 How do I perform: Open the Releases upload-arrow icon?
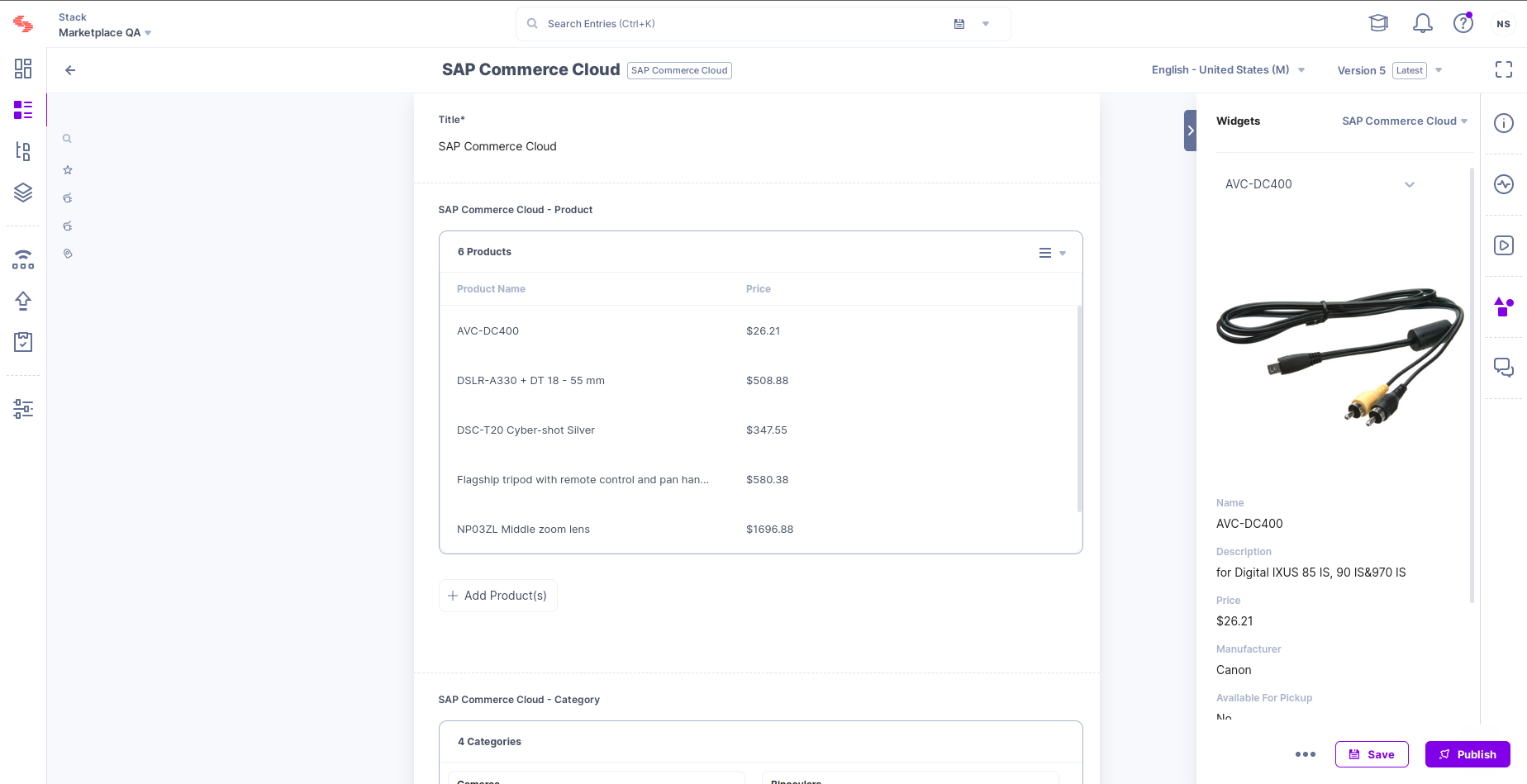[x=23, y=301]
